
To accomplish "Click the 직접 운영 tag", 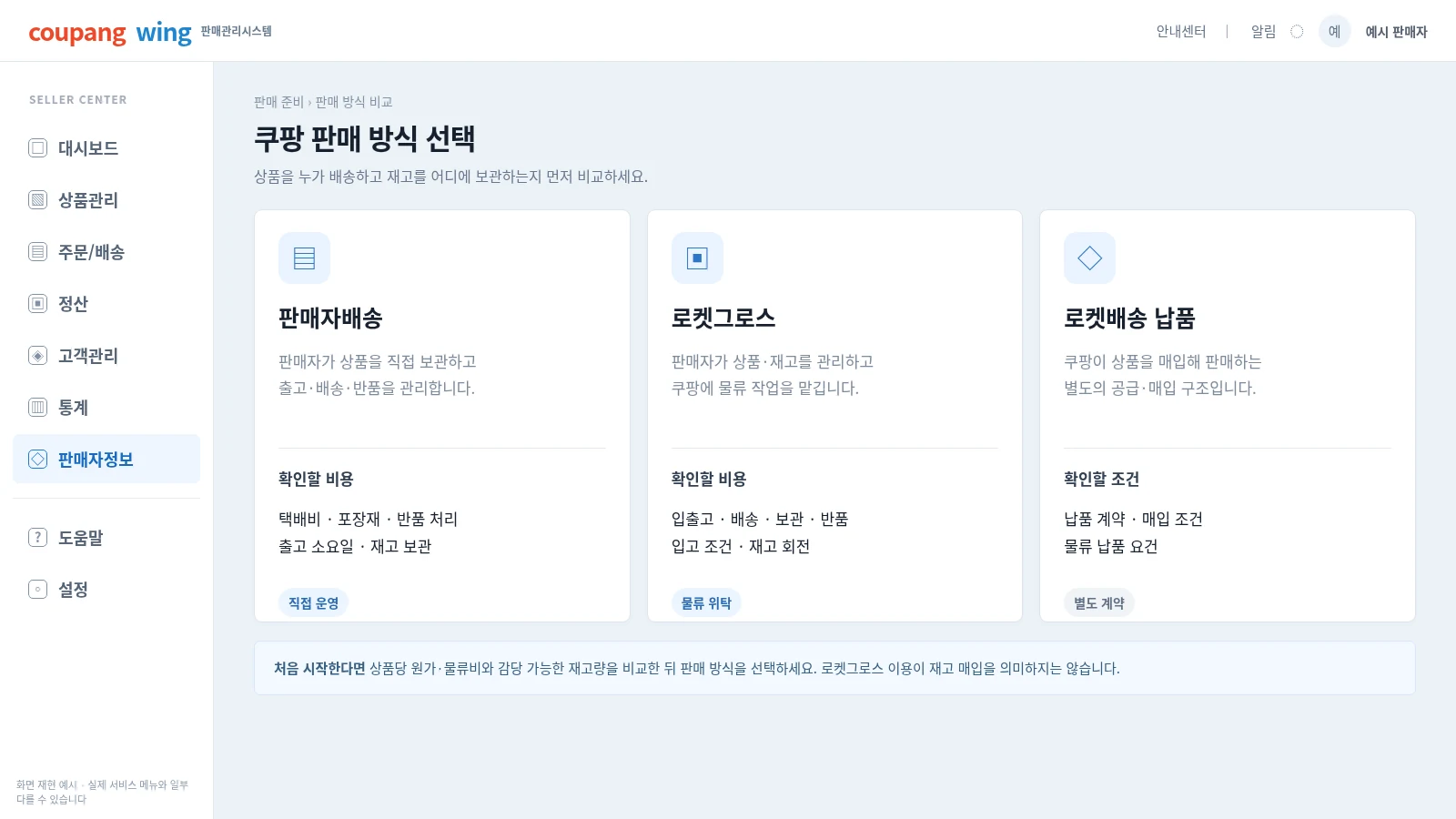I will pos(313,602).
